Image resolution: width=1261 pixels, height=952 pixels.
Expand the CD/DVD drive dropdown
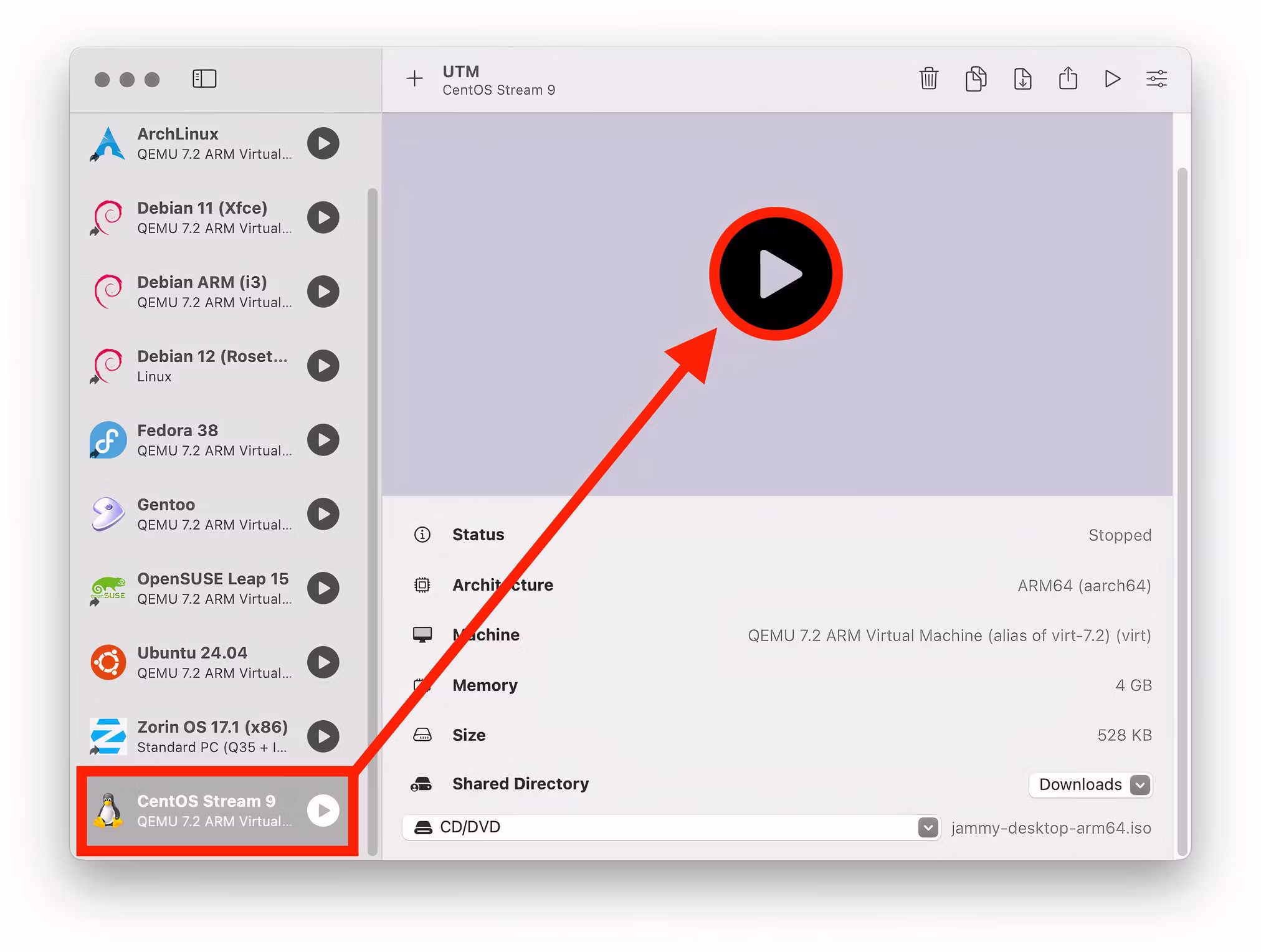tap(928, 827)
